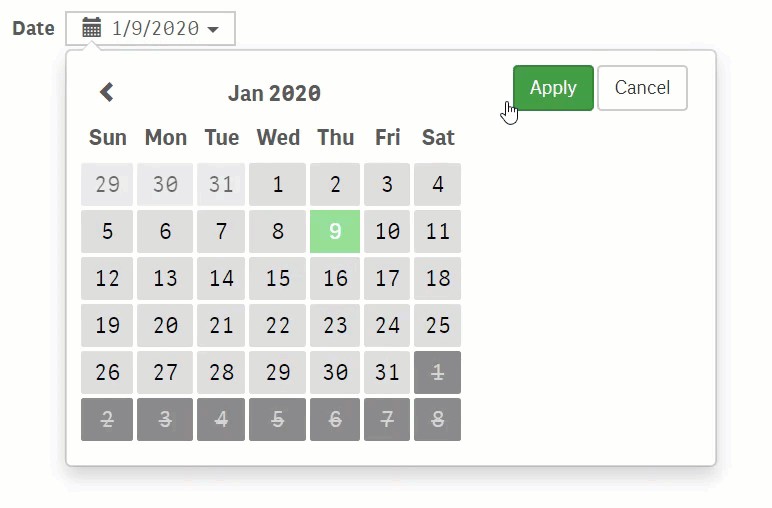Click the calendar icon in the Date field

tap(92, 28)
